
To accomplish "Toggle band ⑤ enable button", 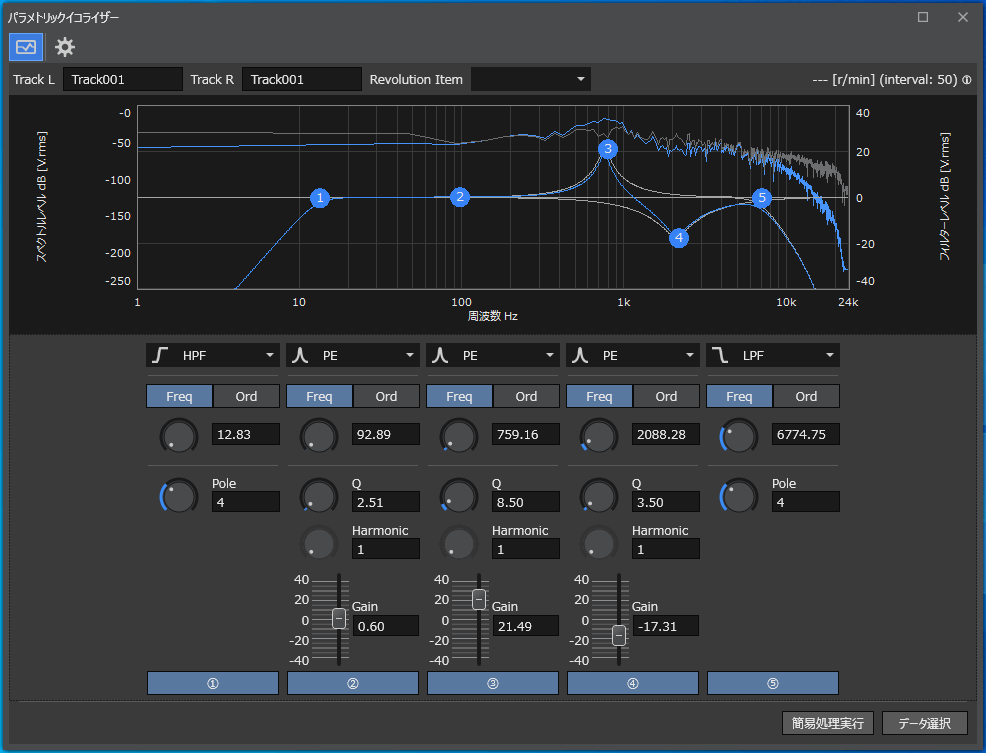I will [x=773, y=683].
